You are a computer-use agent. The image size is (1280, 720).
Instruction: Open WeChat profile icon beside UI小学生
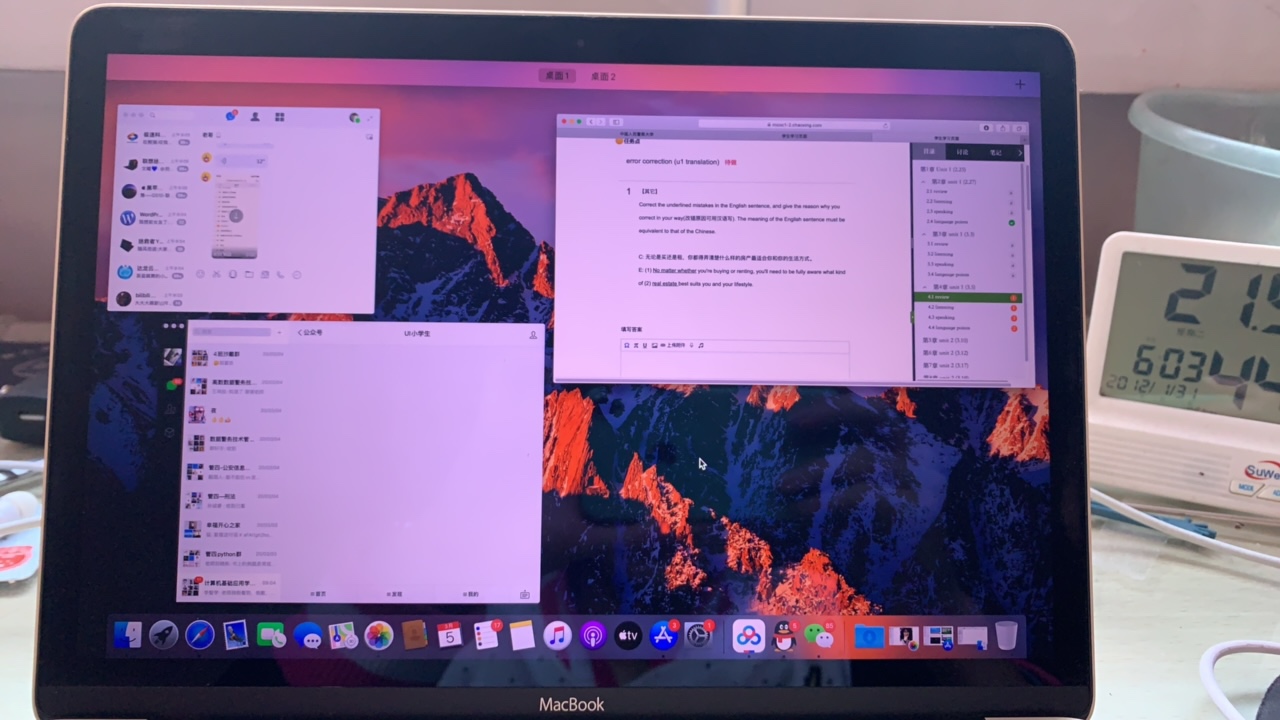click(533, 334)
